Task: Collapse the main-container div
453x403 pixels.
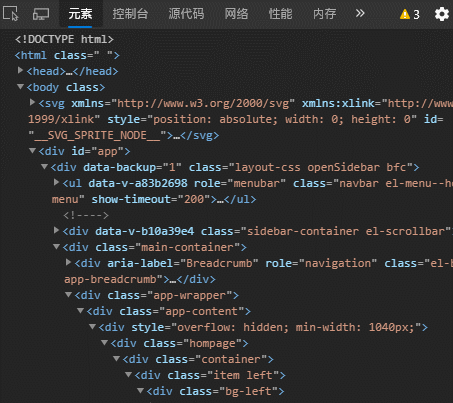Action: pos(56,247)
